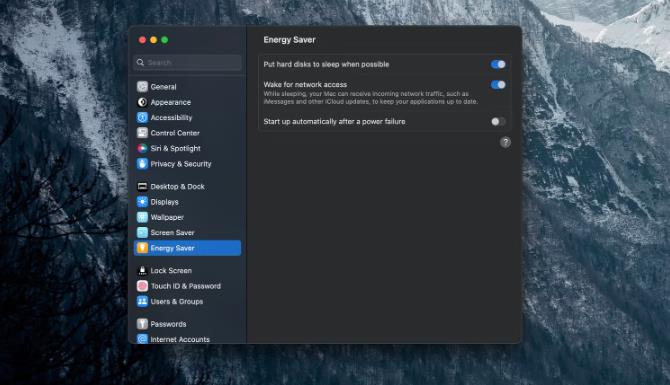
Task: Open Screen Saver settings
Action: point(172,232)
